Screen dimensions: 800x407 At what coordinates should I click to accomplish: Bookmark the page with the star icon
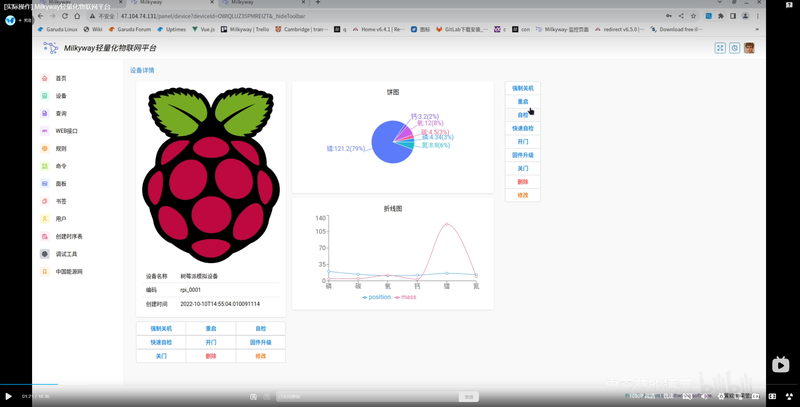(x=693, y=16)
